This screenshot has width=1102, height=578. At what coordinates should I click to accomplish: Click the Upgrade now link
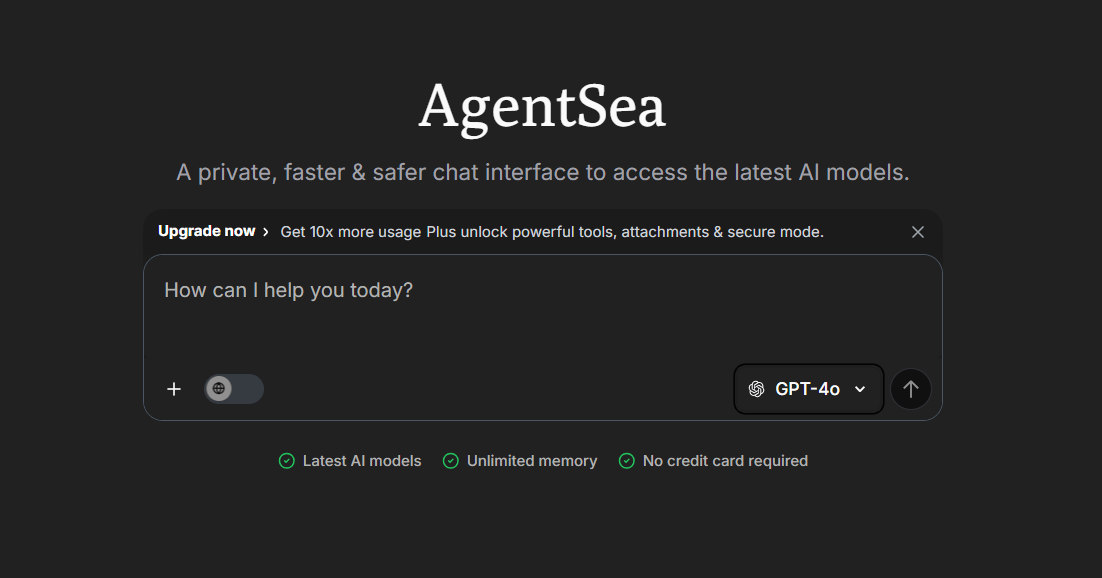click(205, 231)
